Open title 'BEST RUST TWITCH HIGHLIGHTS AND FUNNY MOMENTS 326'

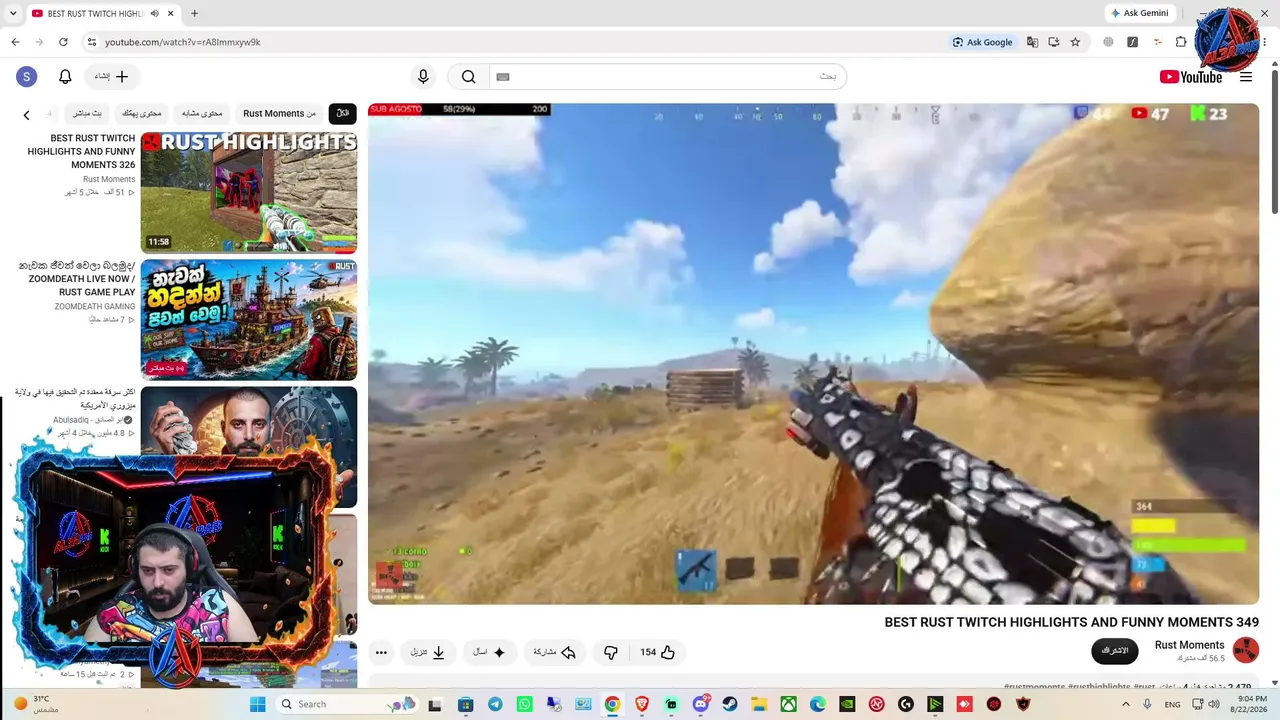(x=81, y=152)
